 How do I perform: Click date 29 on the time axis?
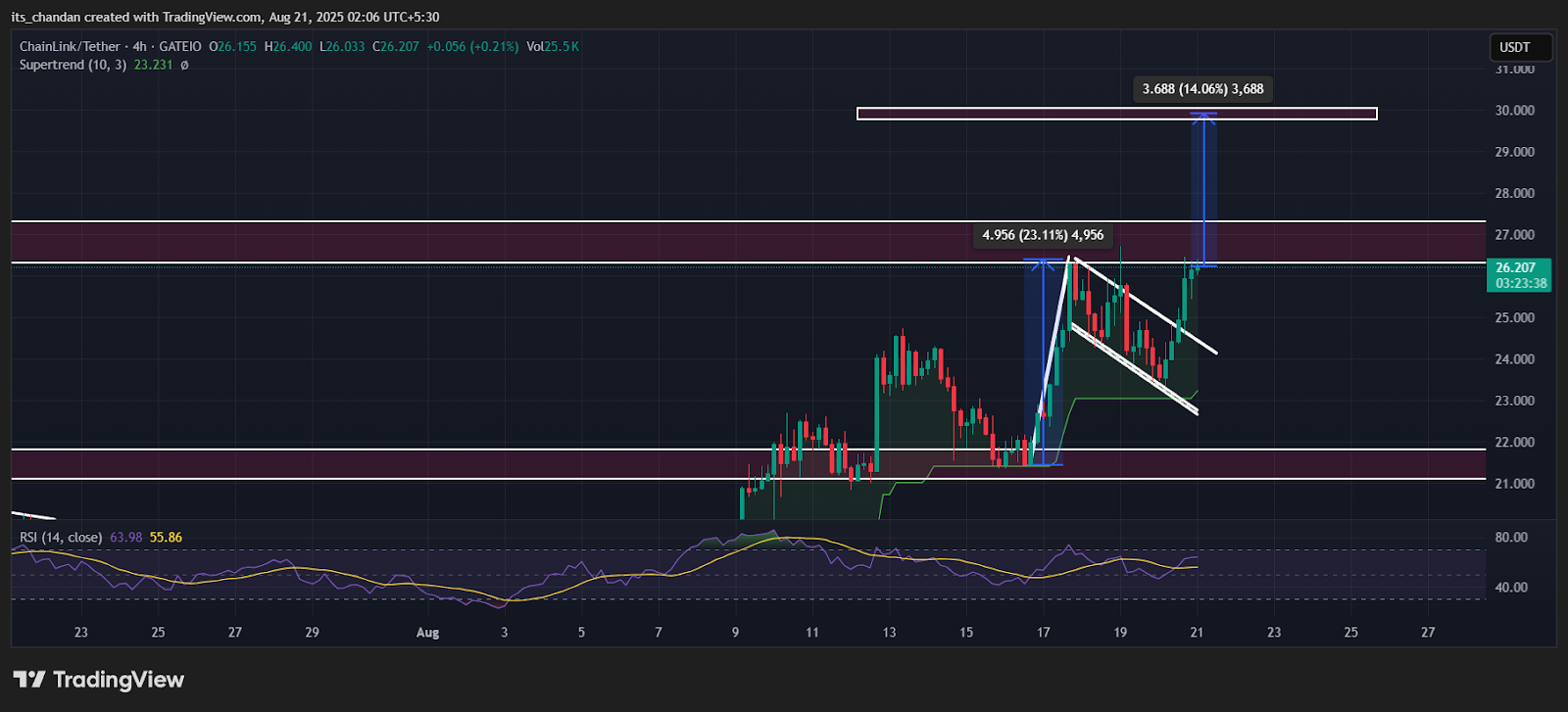[312, 633]
